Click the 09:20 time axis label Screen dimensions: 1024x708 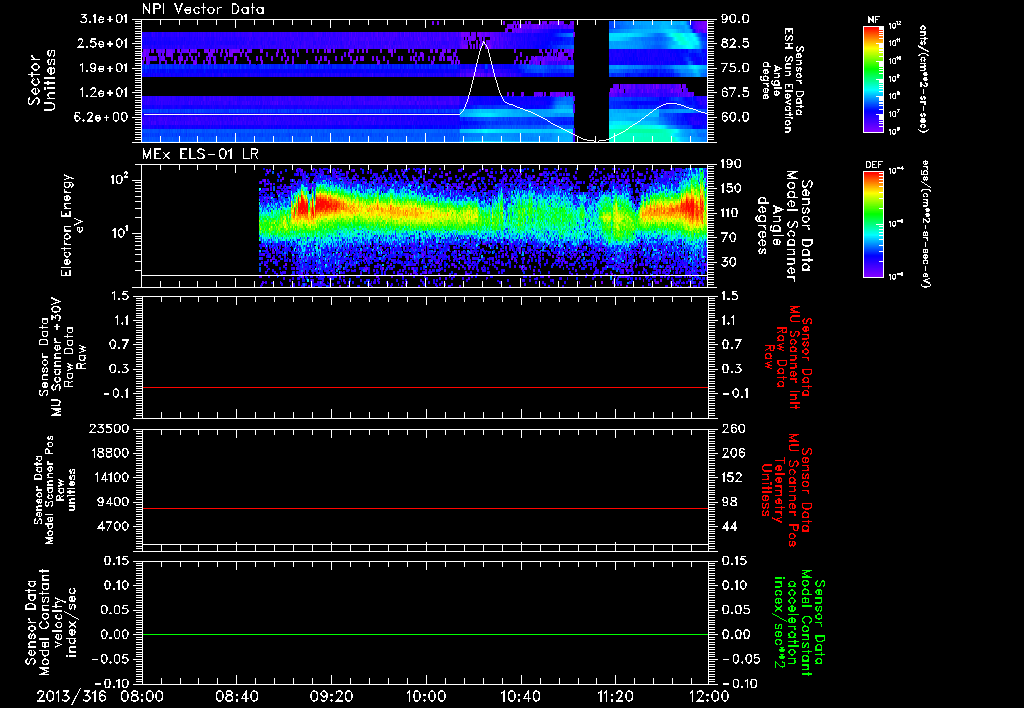click(331, 696)
